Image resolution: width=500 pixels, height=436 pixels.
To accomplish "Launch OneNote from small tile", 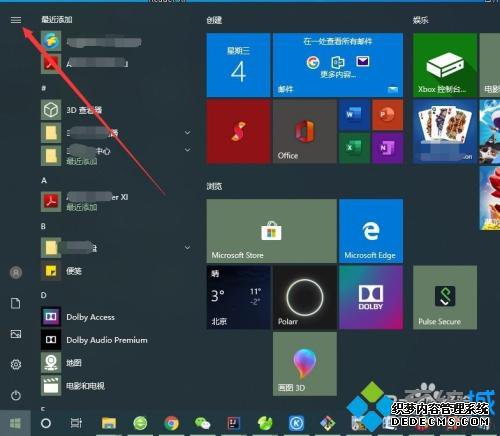I will (387, 148).
